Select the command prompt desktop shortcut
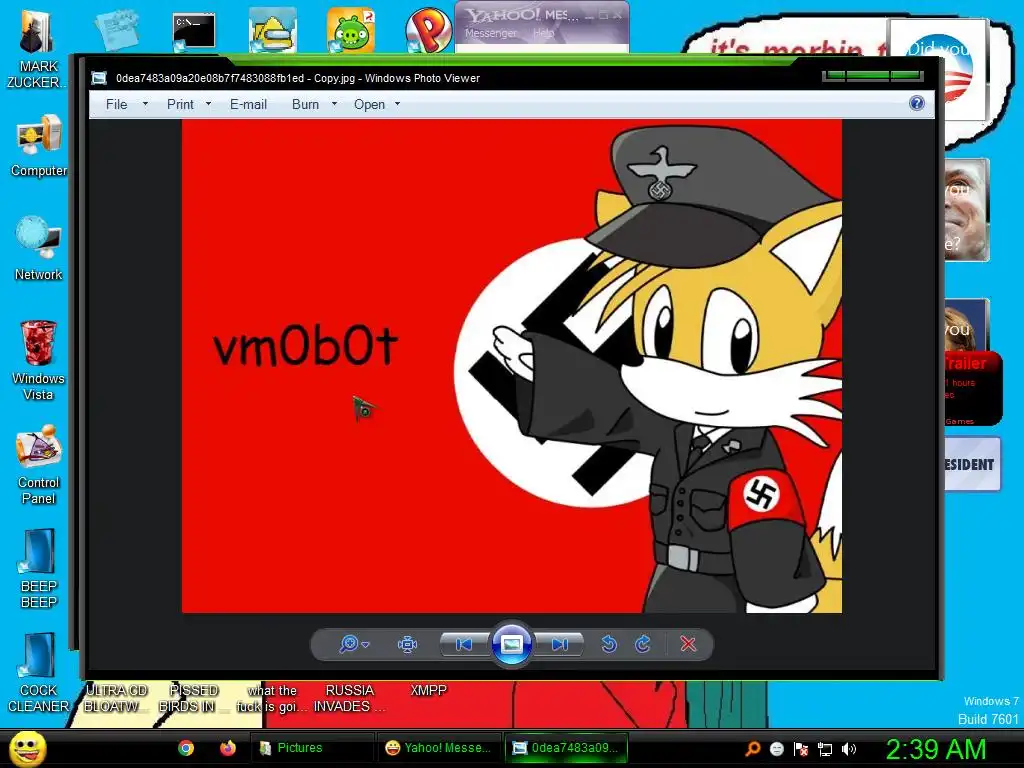This screenshot has width=1024, height=768. pyautogui.click(x=194, y=31)
